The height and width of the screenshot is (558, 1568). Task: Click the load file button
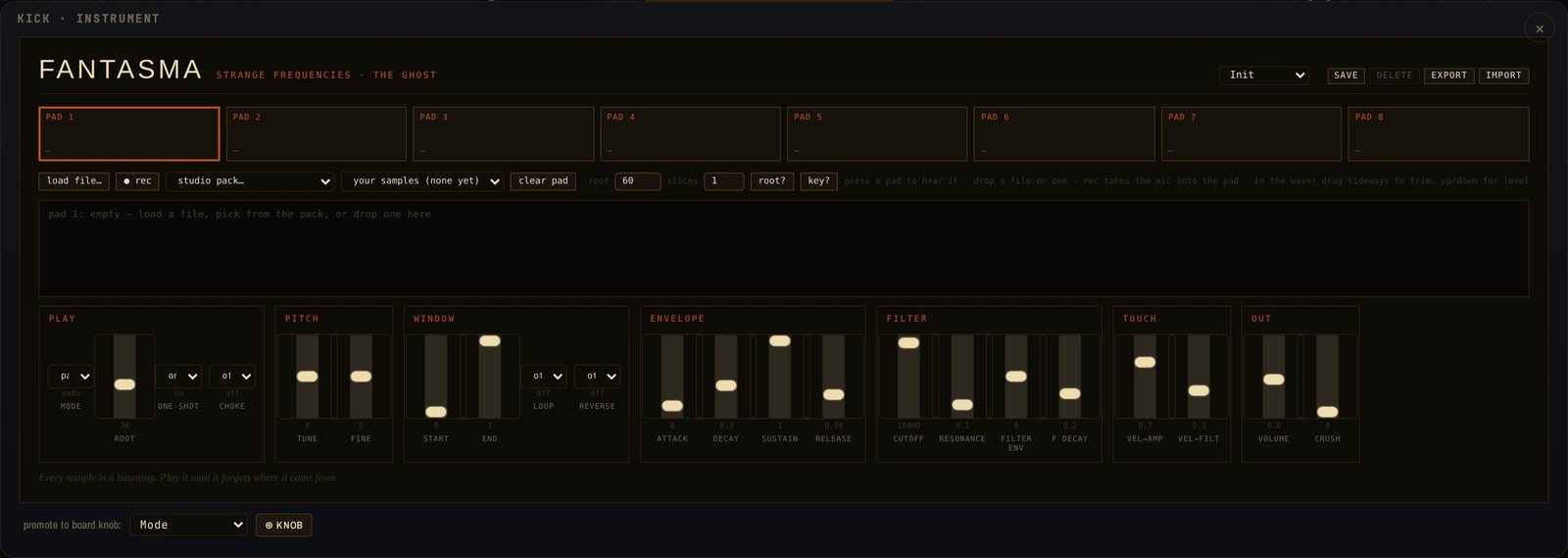coord(74,181)
